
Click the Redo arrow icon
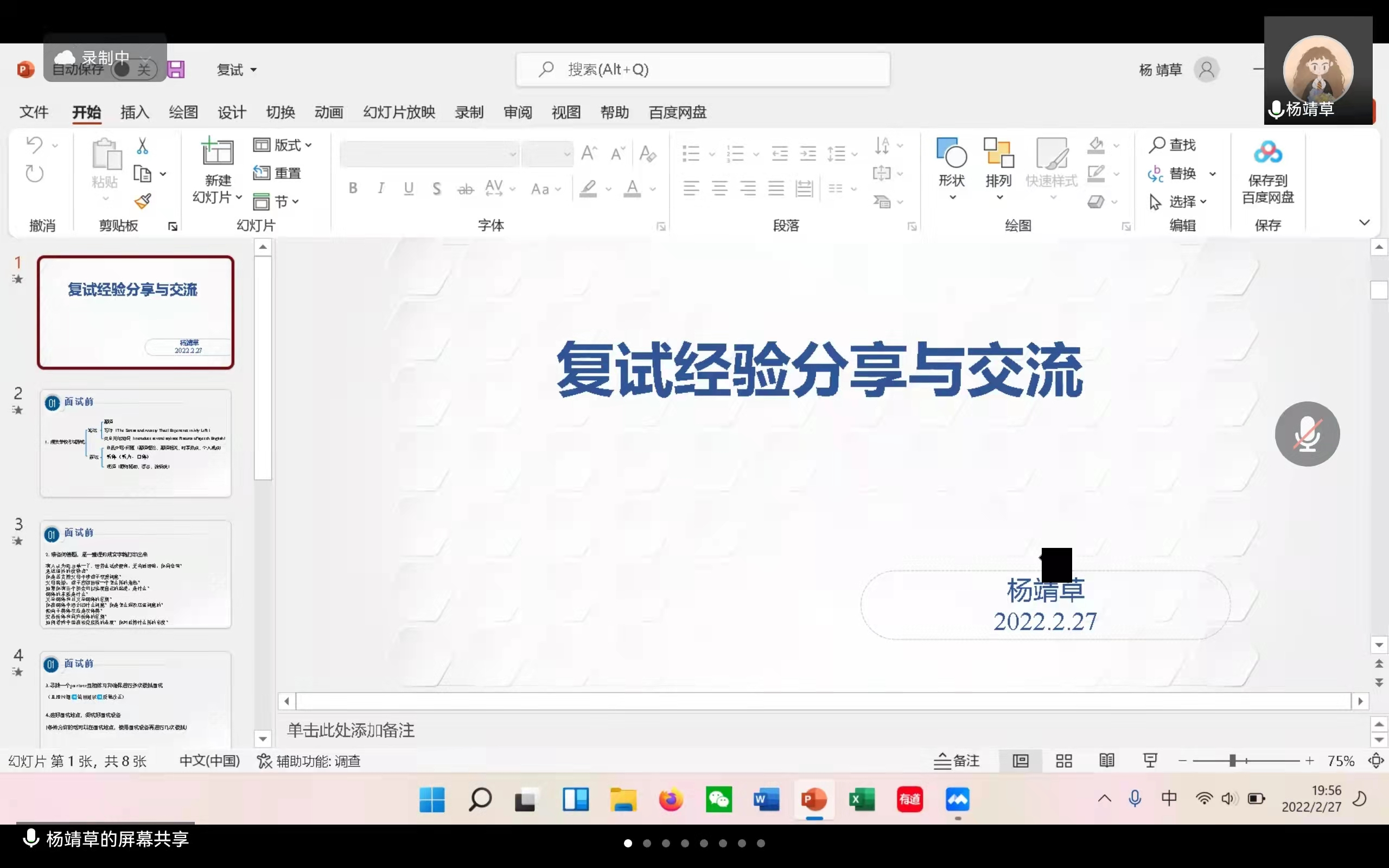point(34,174)
